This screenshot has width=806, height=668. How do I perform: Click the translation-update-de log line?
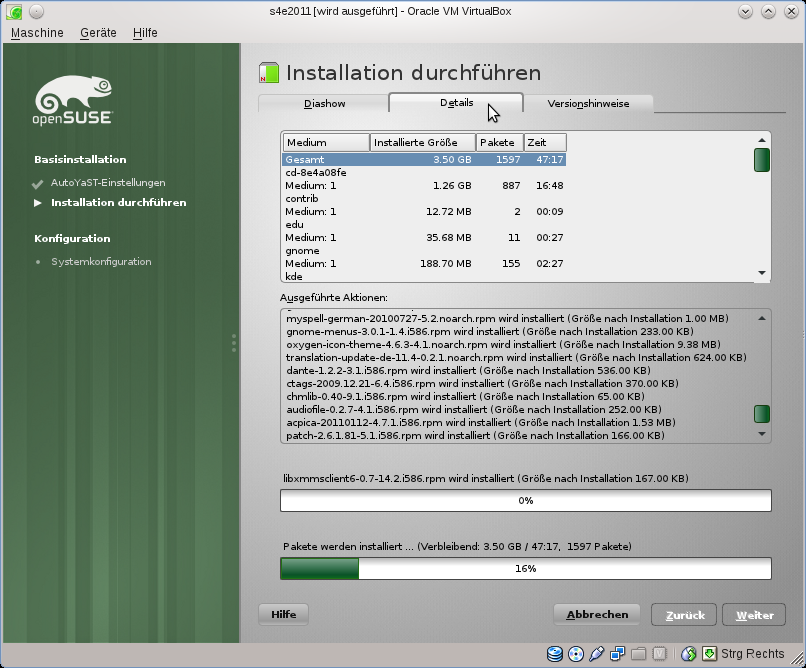tap(516, 357)
